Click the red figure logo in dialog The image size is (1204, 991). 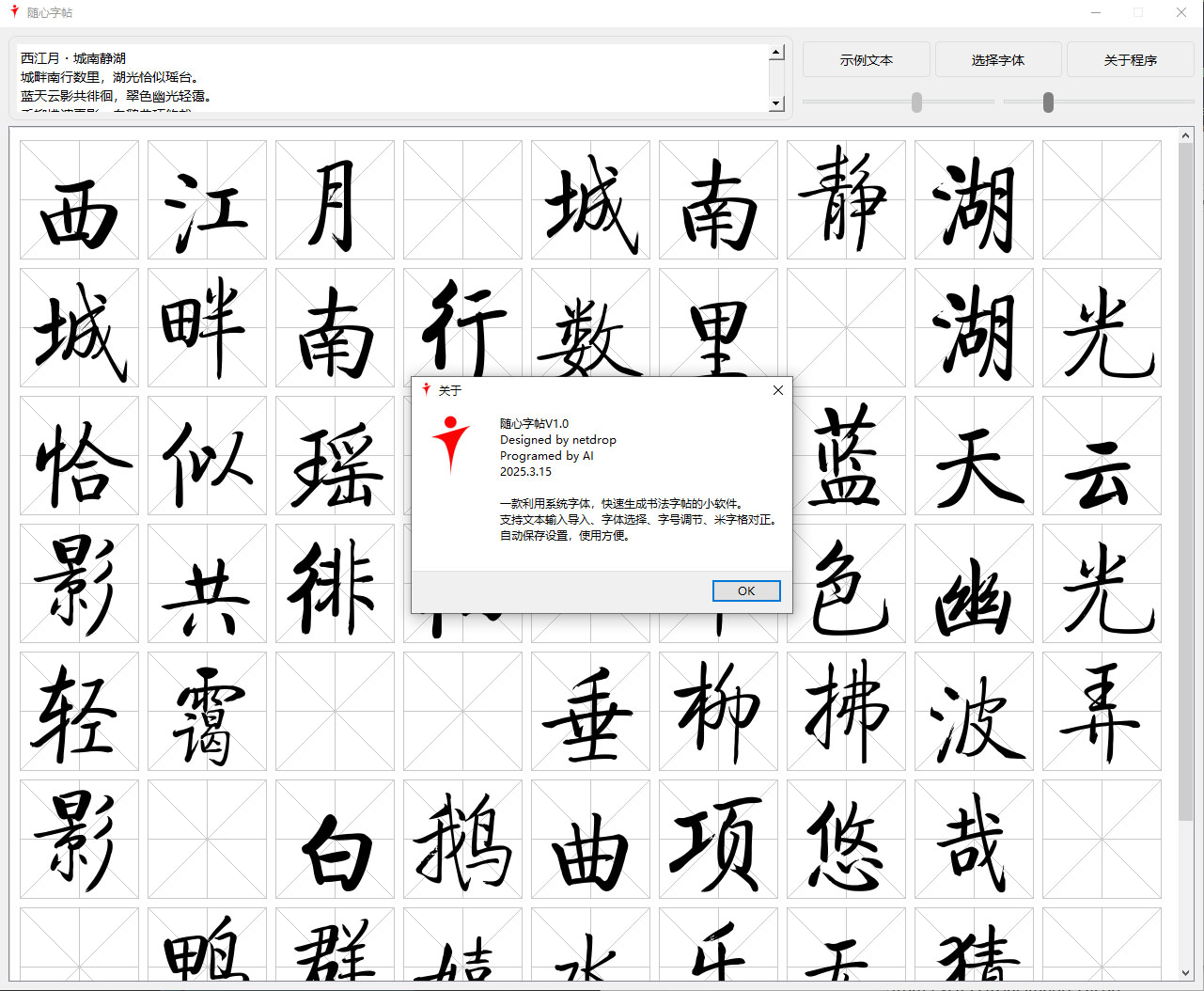pos(451,444)
